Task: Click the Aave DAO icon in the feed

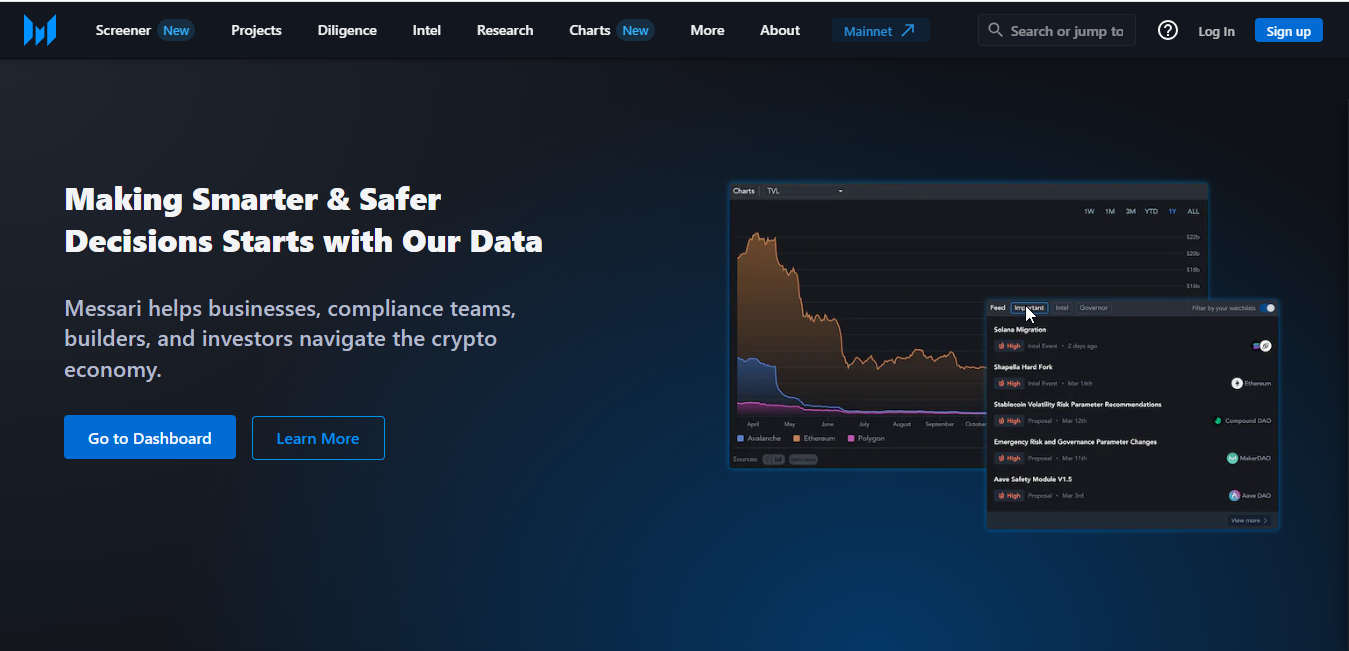Action: click(x=1235, y=495)
